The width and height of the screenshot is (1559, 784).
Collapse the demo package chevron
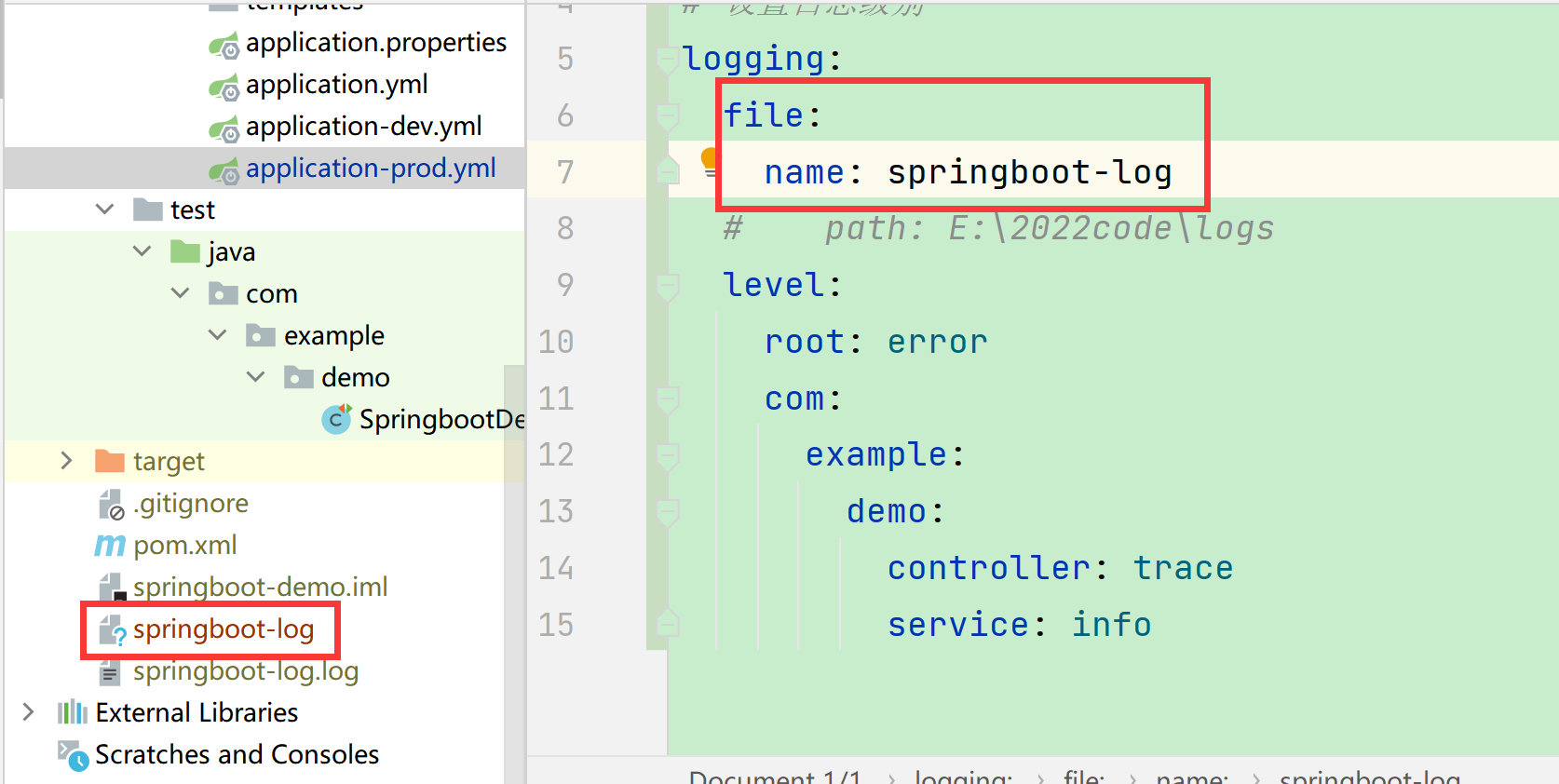coord(256,377)
